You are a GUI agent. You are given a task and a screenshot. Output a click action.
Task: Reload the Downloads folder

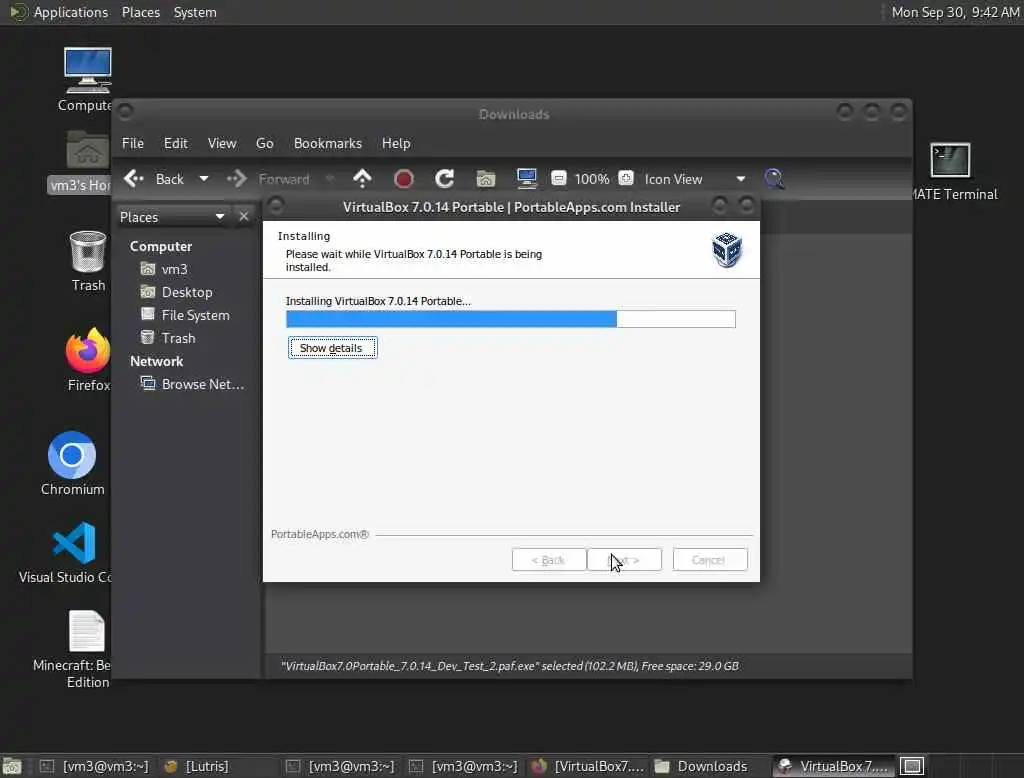pos(445,178)
